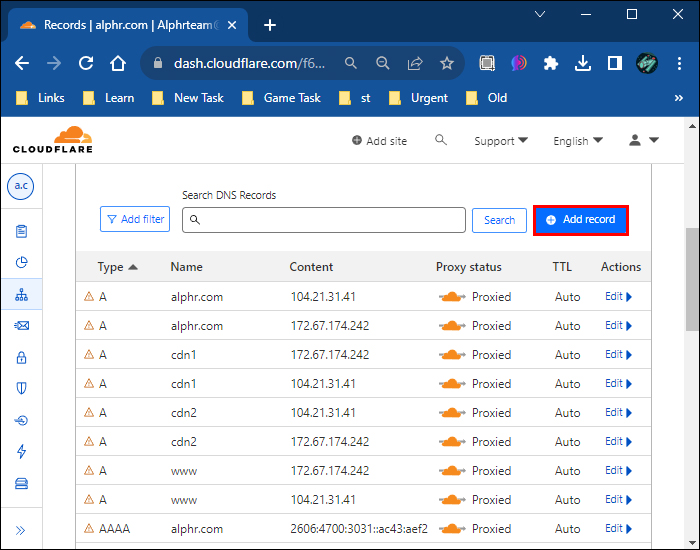Open the Urgent bookmark folder
700x550 pixels.
pos(419,98)
